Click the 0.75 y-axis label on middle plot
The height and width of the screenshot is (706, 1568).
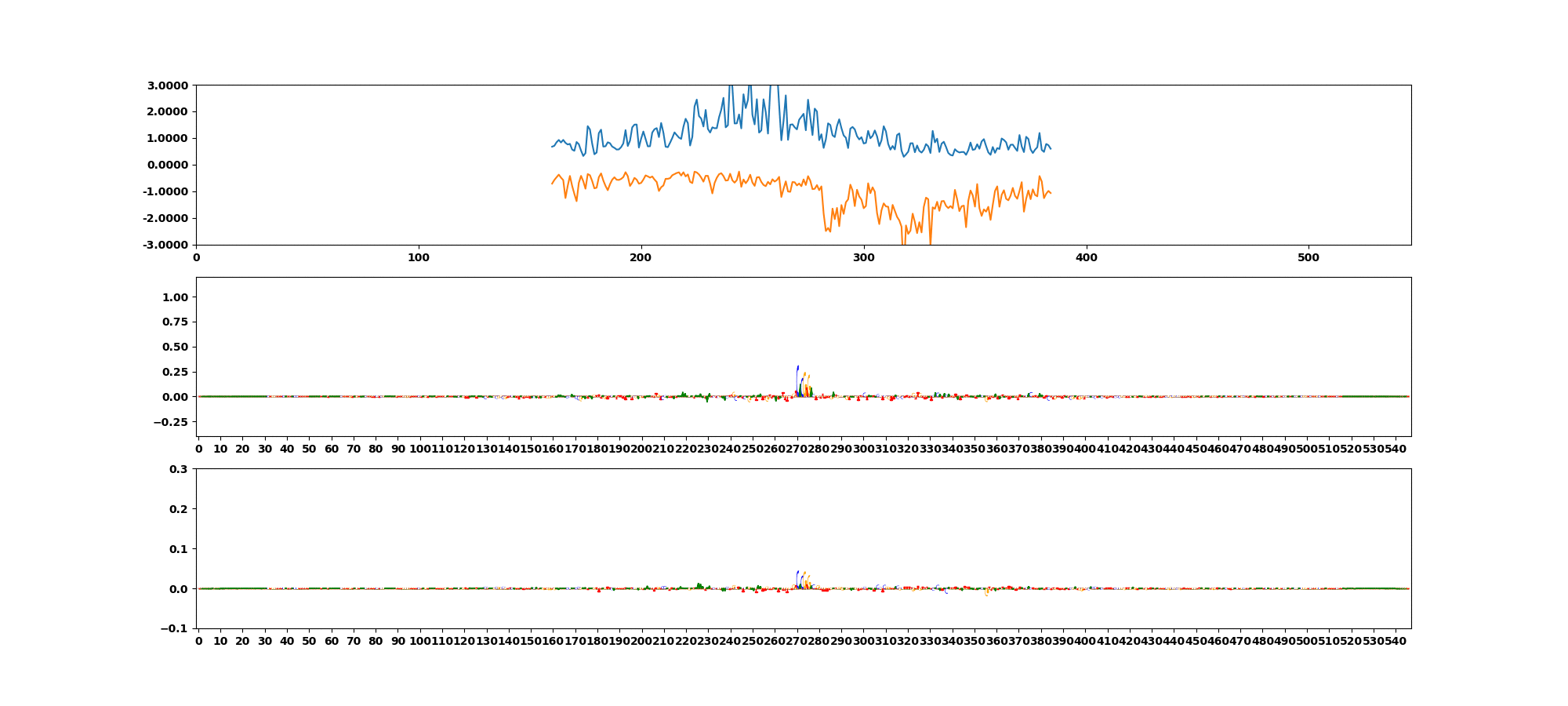(x=175, y=322)
